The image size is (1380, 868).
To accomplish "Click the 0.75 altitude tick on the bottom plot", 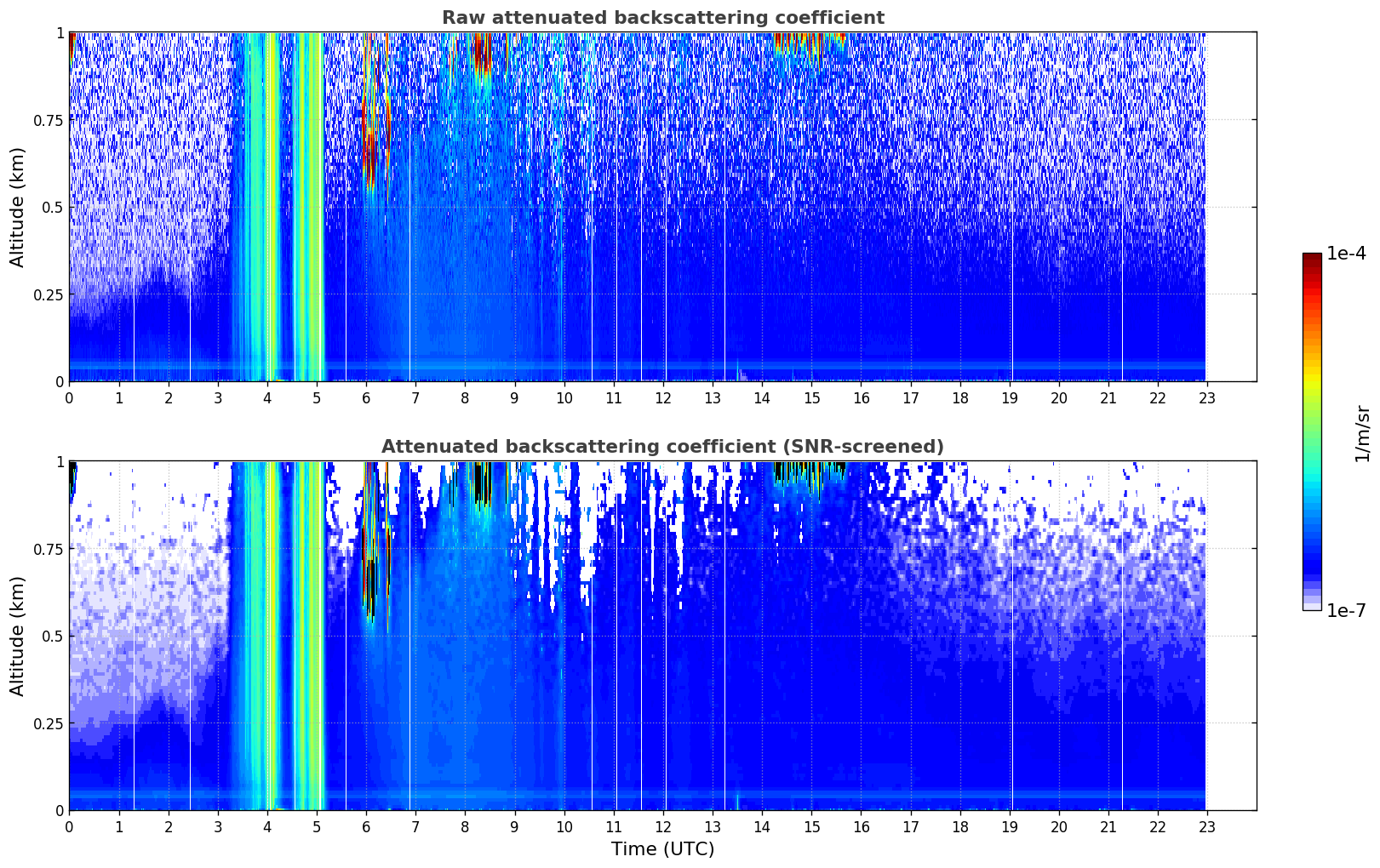I will pos(49,549).
